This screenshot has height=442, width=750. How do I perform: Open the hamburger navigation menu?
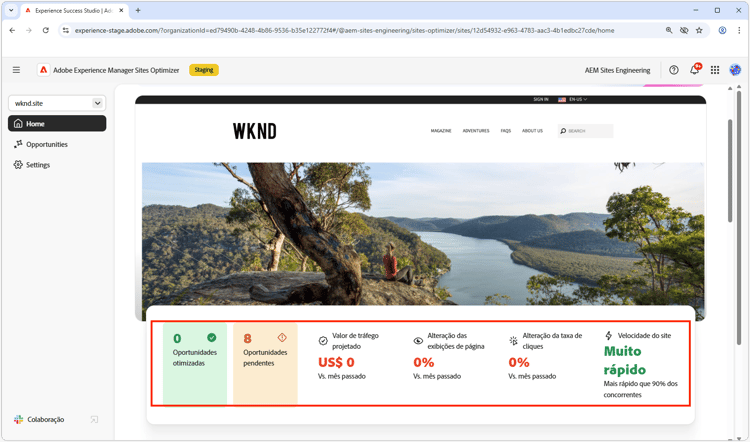click(16, 70)
